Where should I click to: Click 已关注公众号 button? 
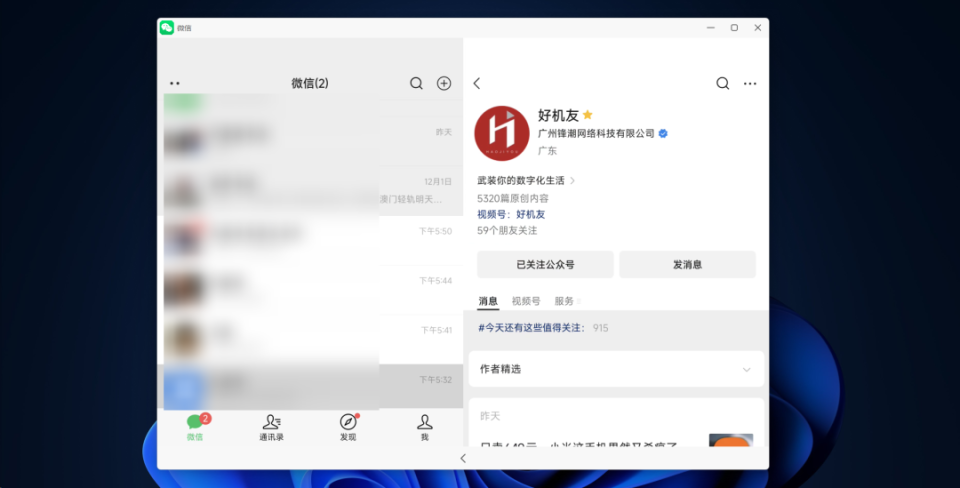tap(545, 265)
